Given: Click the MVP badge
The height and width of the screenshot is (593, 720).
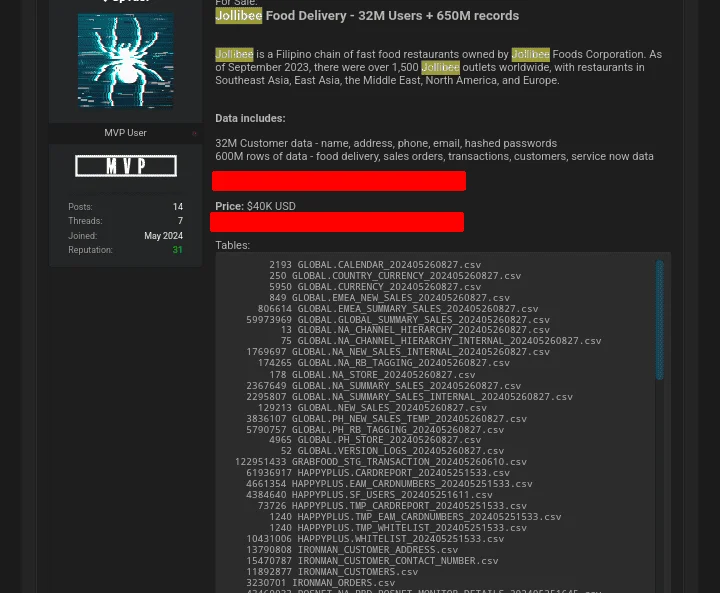Looking at the screenshot, I should pyautogui.click(x=126, y=166).
